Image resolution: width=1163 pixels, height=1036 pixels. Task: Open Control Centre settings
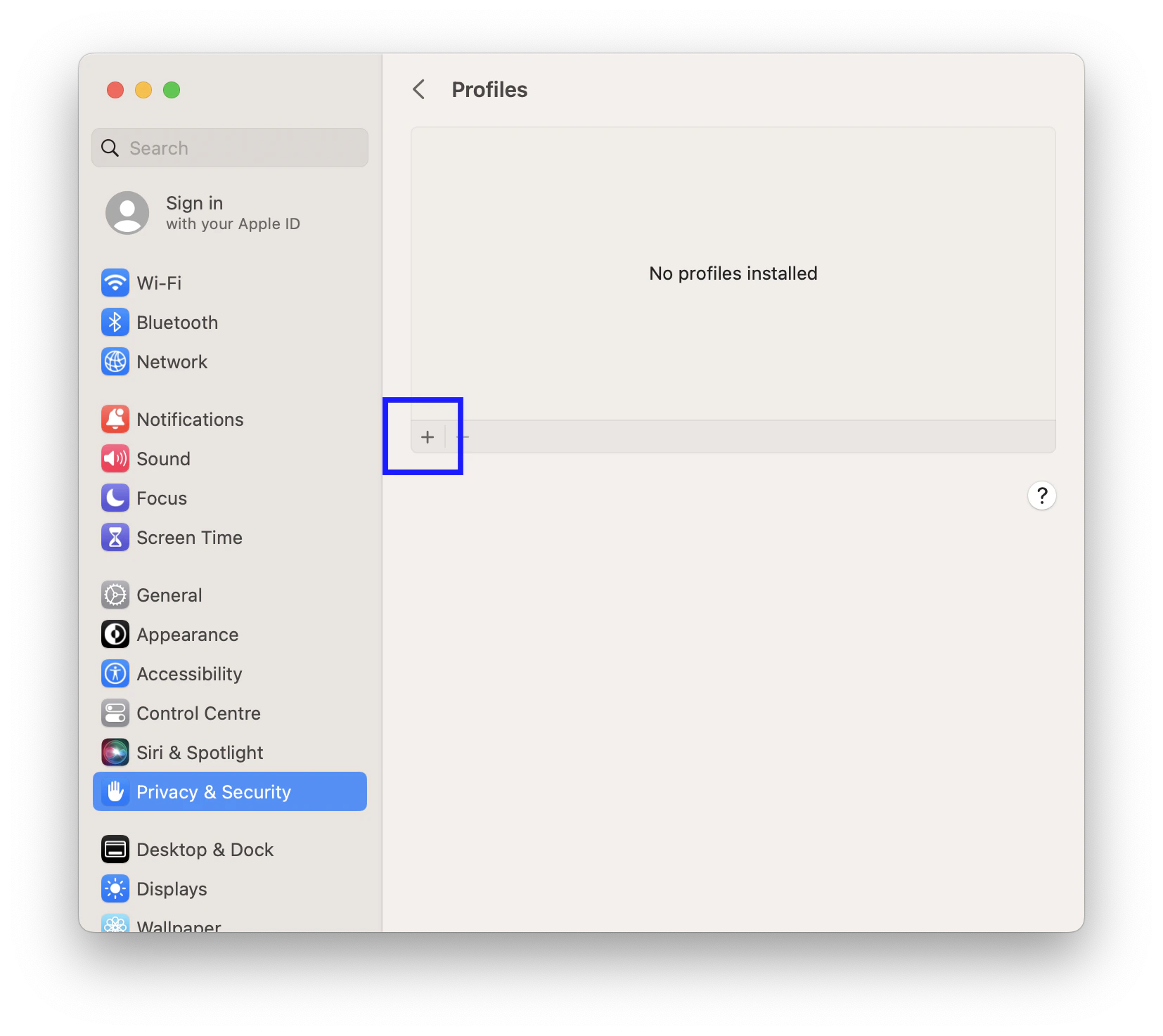coord(198,713)
